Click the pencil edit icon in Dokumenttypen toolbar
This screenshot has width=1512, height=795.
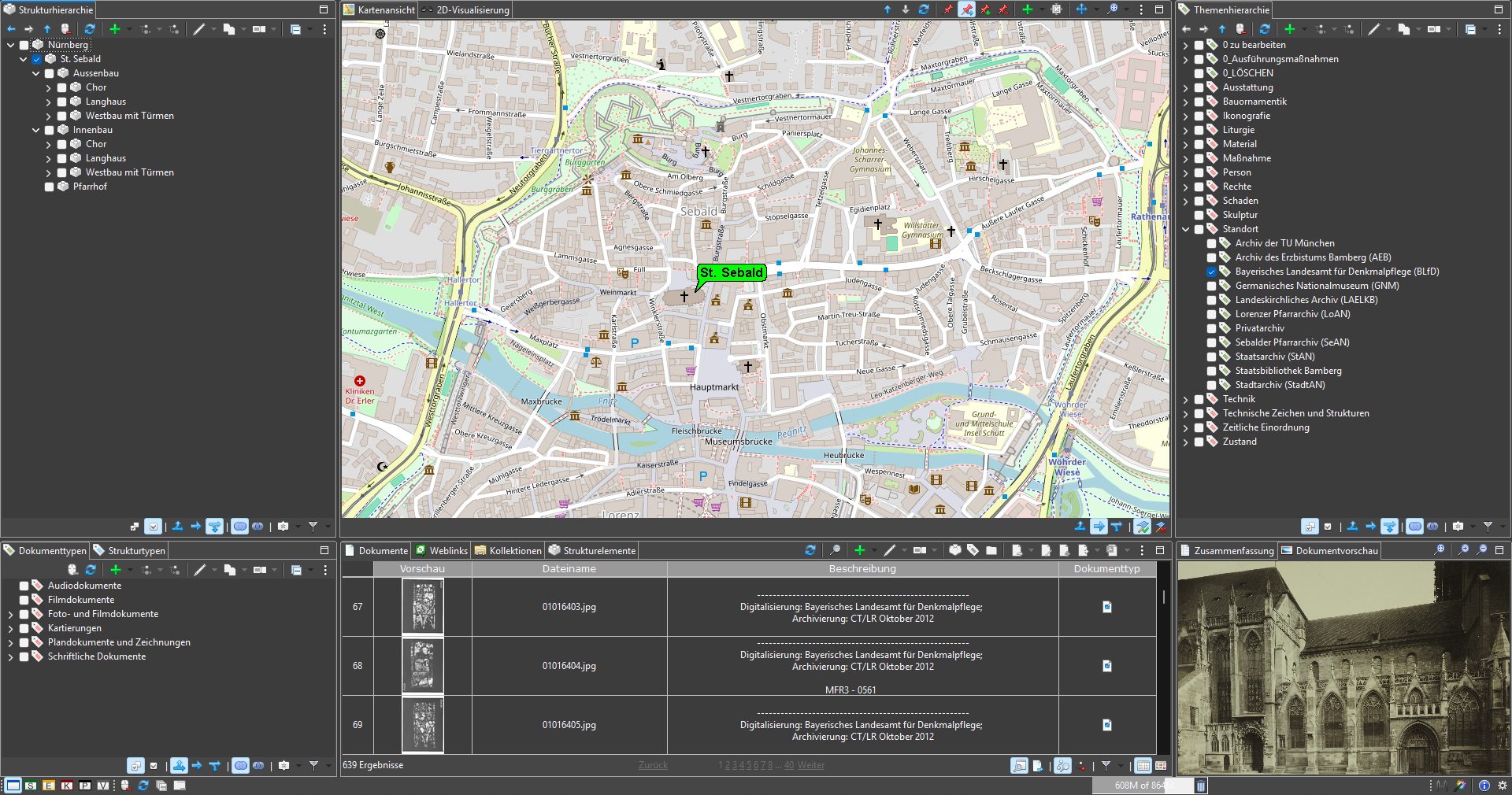200,570
